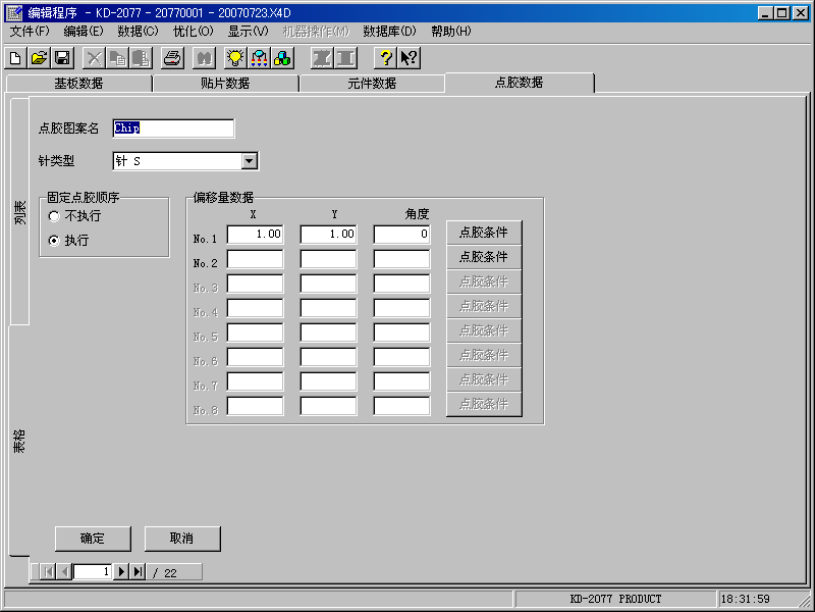Viewport: 815px width, 612px height.
Task: Switch to the 基板数据 tab
Action: tap(79, 83)
